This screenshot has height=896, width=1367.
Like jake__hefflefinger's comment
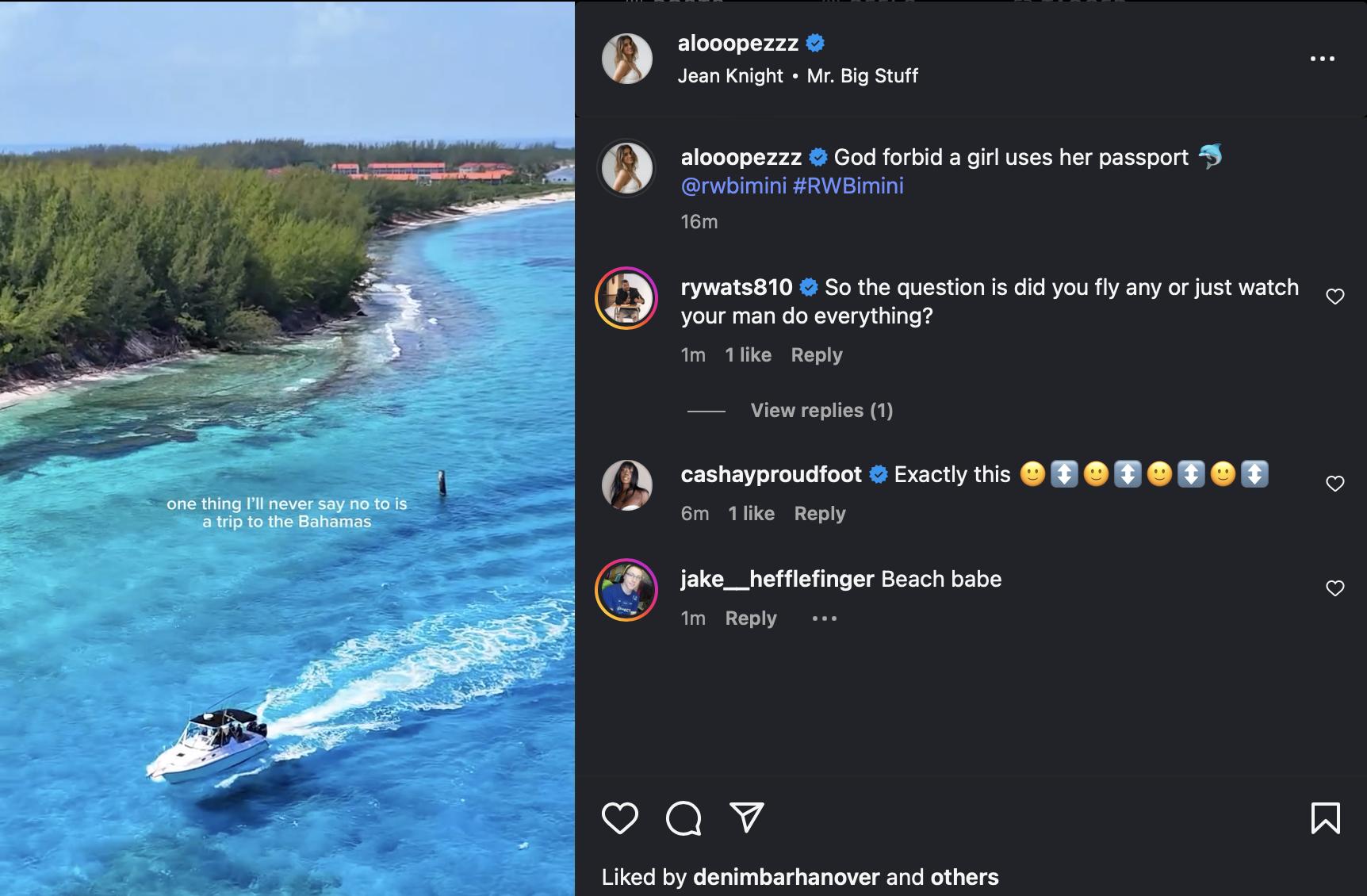click(1335, 588)
